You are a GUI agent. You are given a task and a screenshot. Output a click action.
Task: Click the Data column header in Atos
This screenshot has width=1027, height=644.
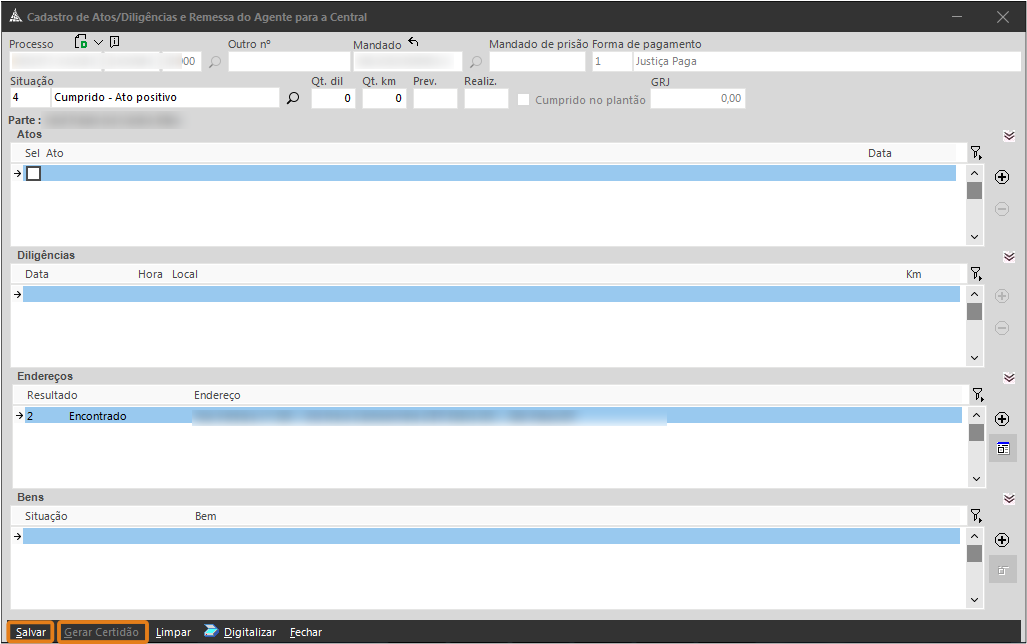[x=880, y=153]
